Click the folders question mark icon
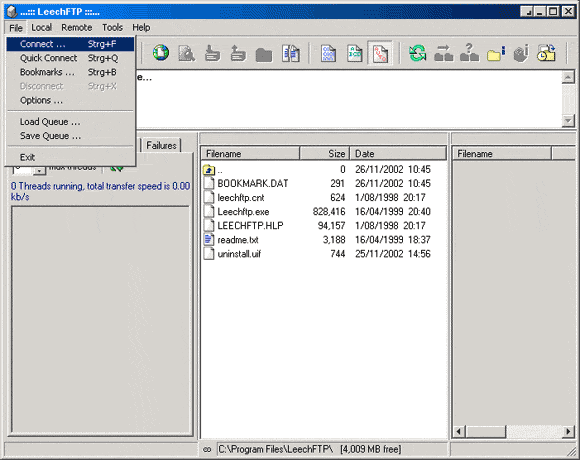 pyautogui.click(x=469, y=53)
